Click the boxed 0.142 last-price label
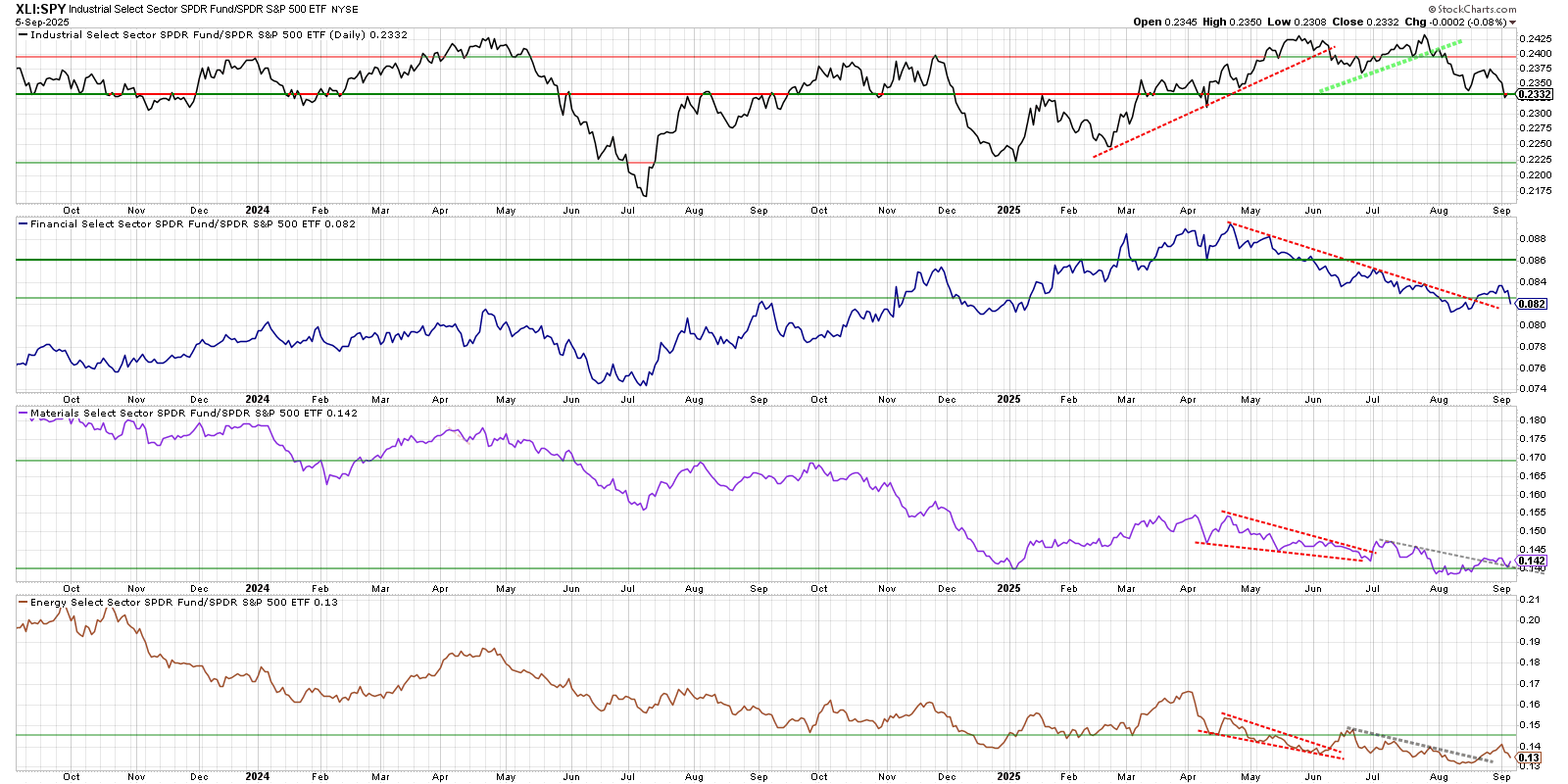The height and width of the screenshot is (784, 1568). pos(1532,561)
